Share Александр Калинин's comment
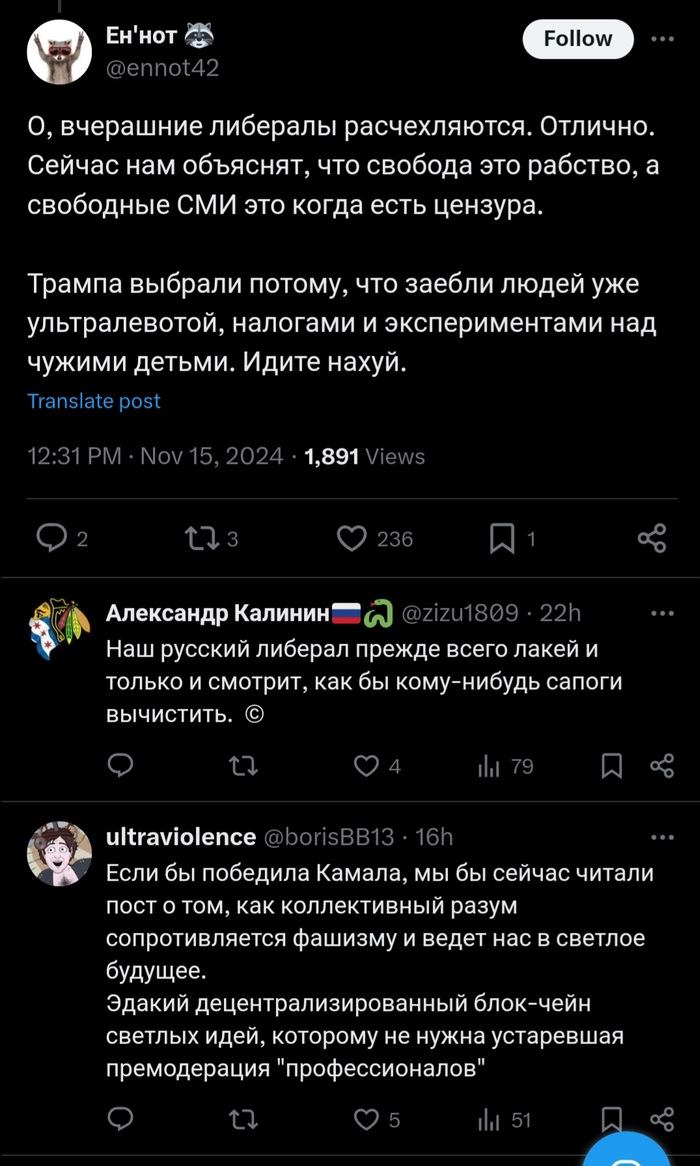Viewport: 700px width, 1166px height. pos(661,766)
